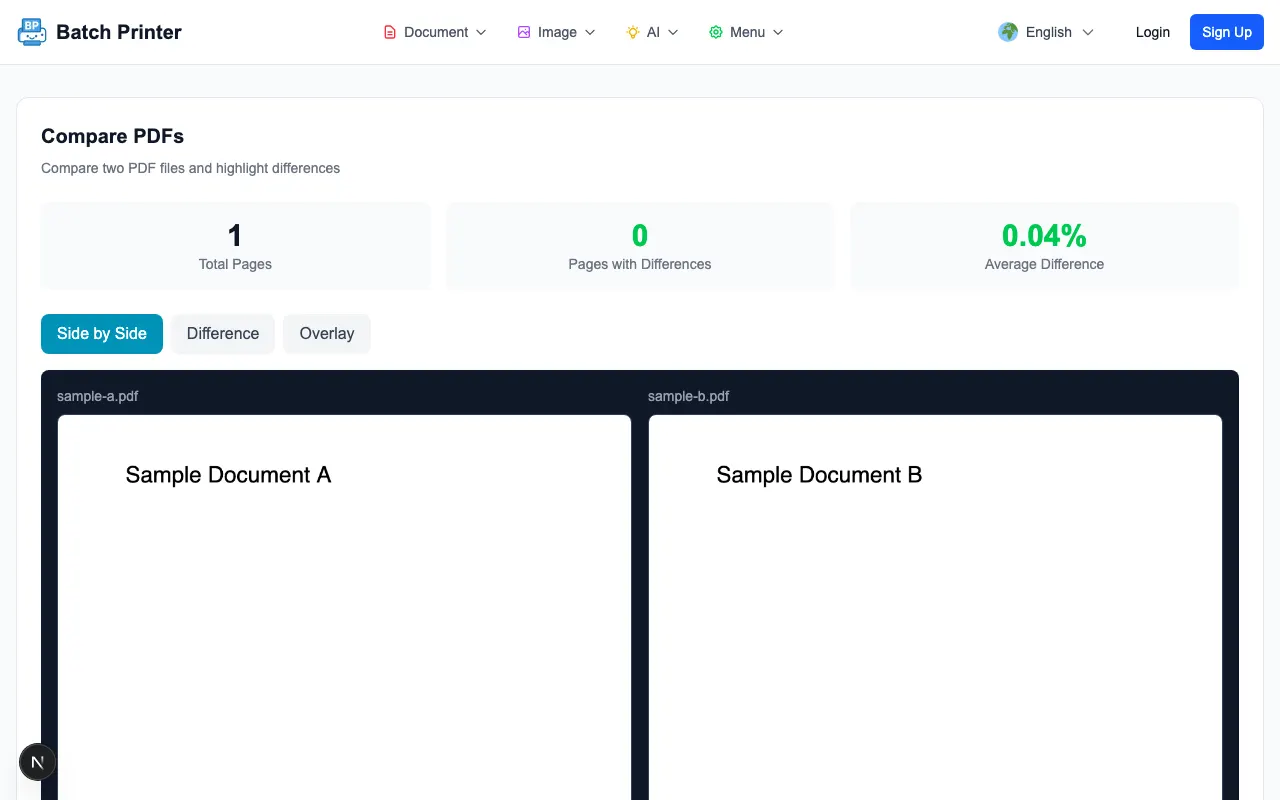
Task: Open the Menu item in navbar
Action: pyautogui.click(x=746, y=32)
